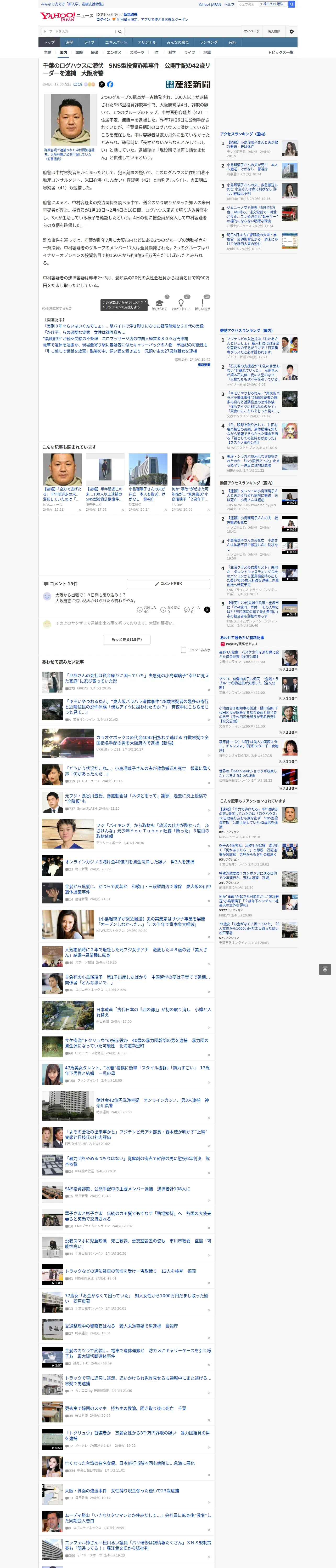React with the わかりやすい lightbulb icon
This screenshot has width=336, height=1568.
181,303
